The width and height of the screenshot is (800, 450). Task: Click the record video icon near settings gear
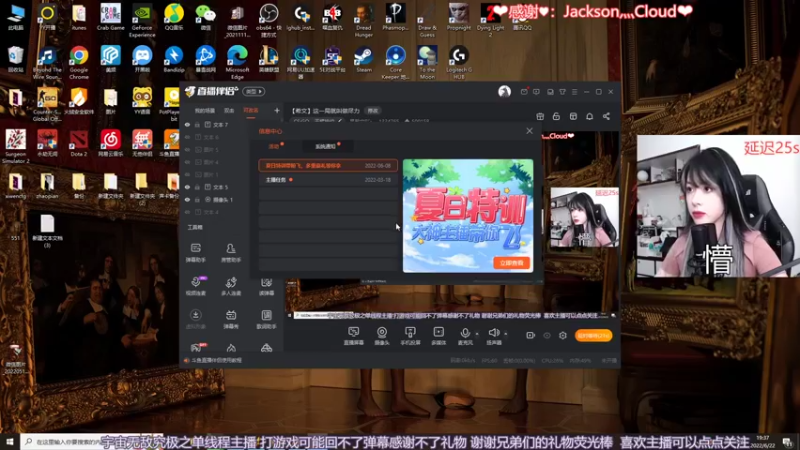pyautogui.click(x=531, y=335)
